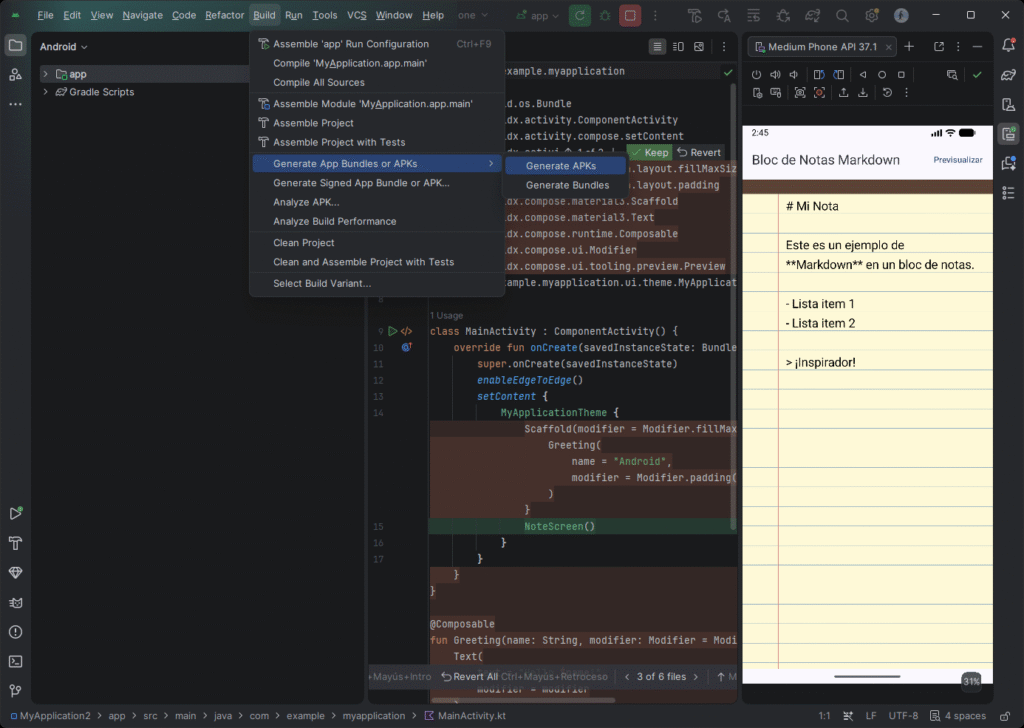Image resolution: width=1024 pixels, height=728 pixels.
Task: Open Search Everywhere magnifier
Action: [x=842, y=15]
